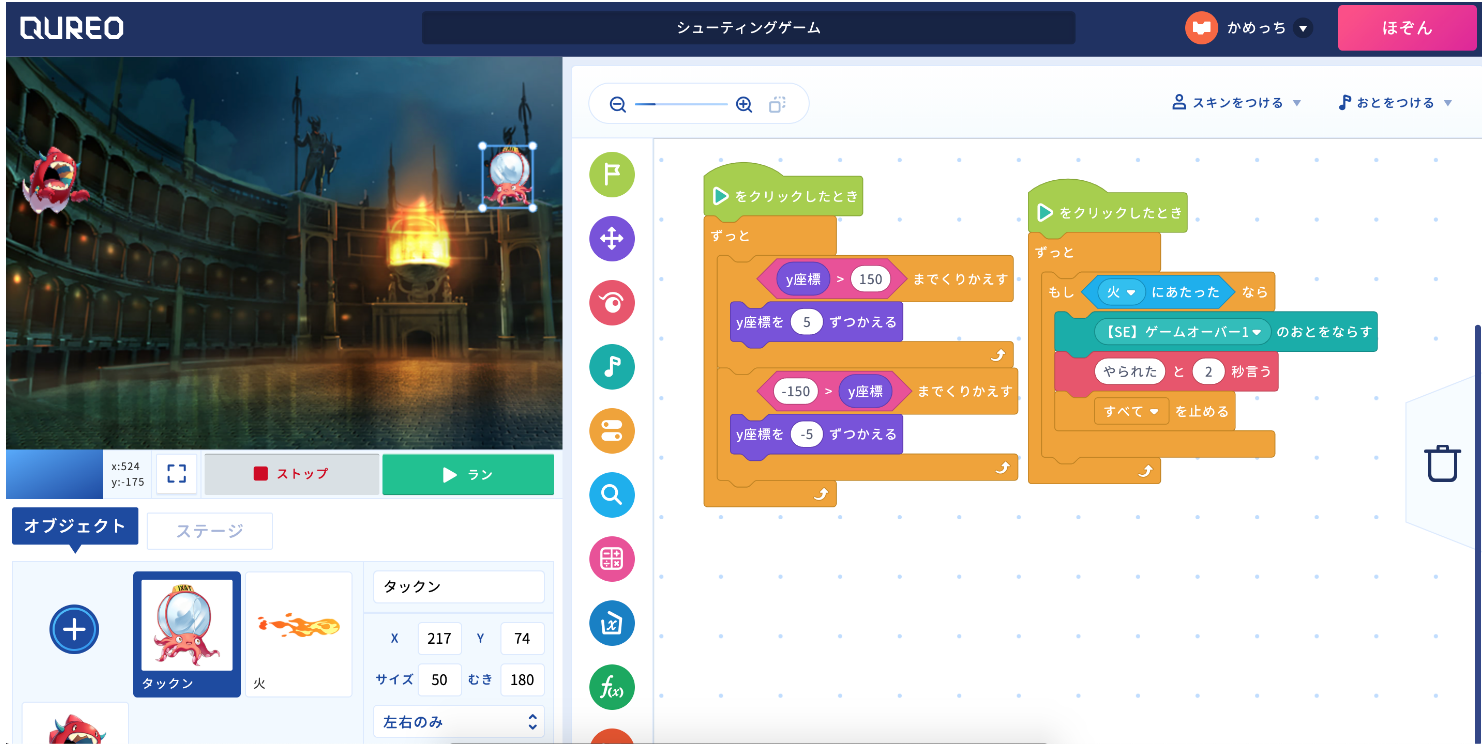
Task: Select the 火 object thumbnail
Action: pyautogui.click(x=299, y=634)
